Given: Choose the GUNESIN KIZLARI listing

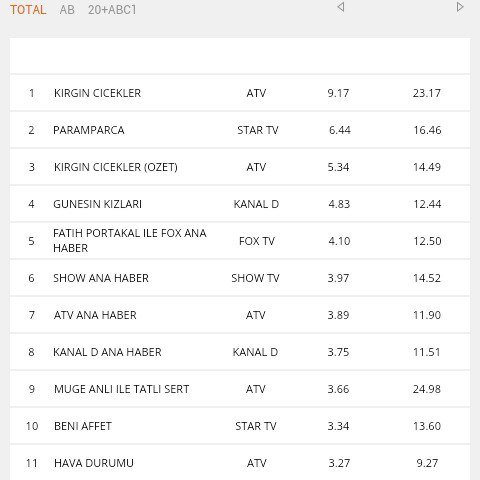Looking at the screenshot, I should pos(240,204).
